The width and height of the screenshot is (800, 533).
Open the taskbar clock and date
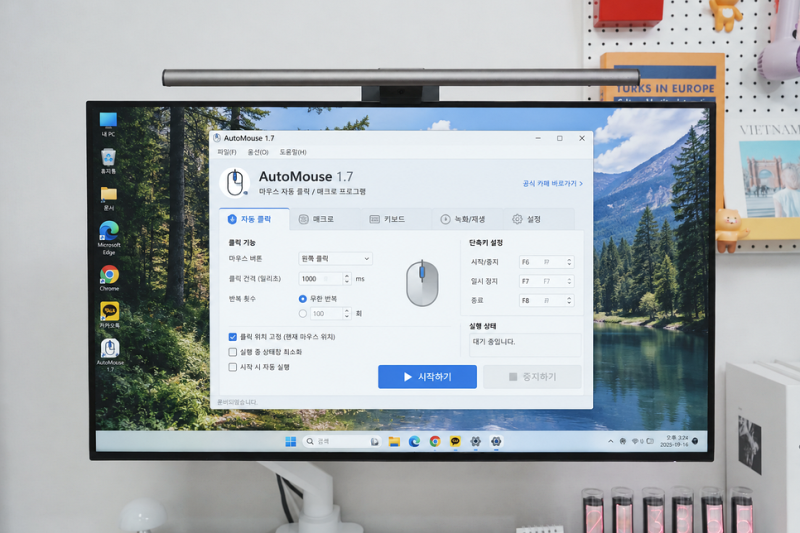click(x=674, y=441)
